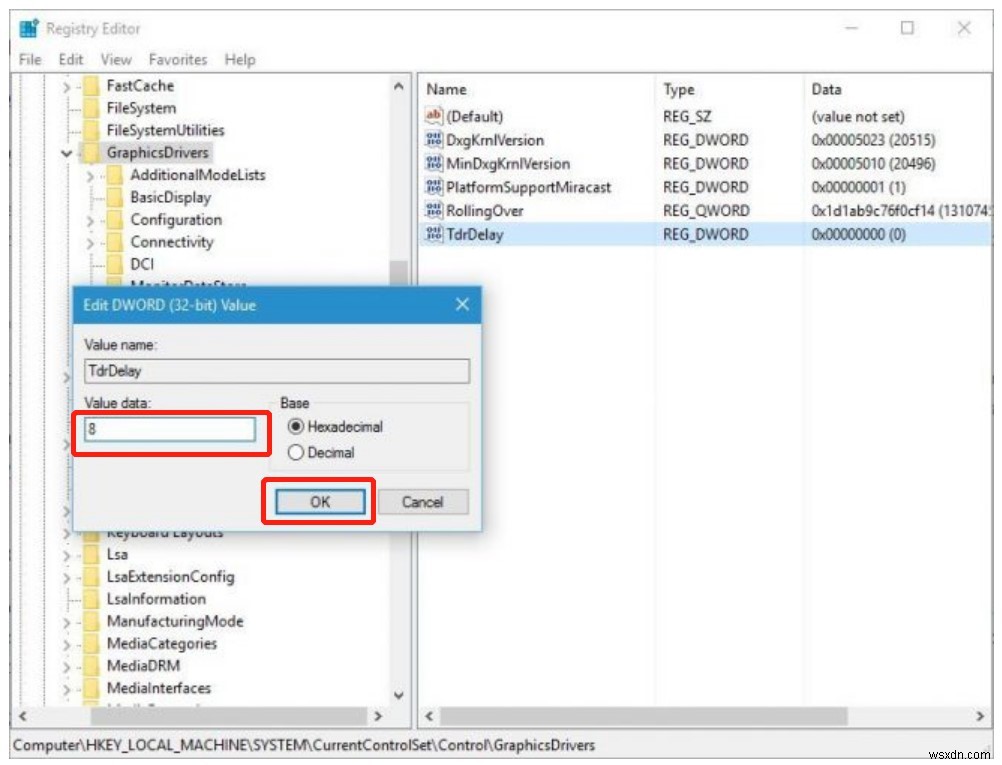Confirm the DWORD edit with OK
Viewport: 1002px width, 765px height.
320,502
